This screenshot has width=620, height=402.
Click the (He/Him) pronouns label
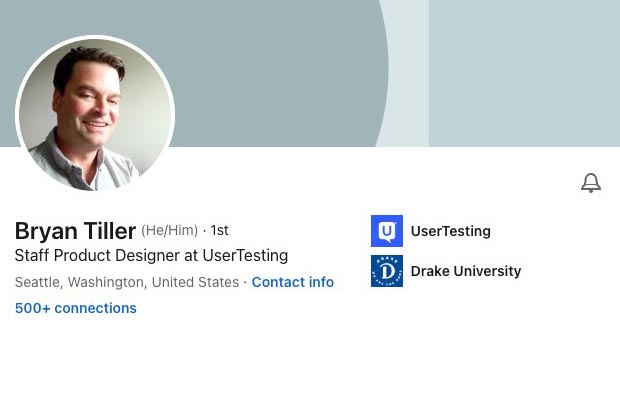(169, 231)
